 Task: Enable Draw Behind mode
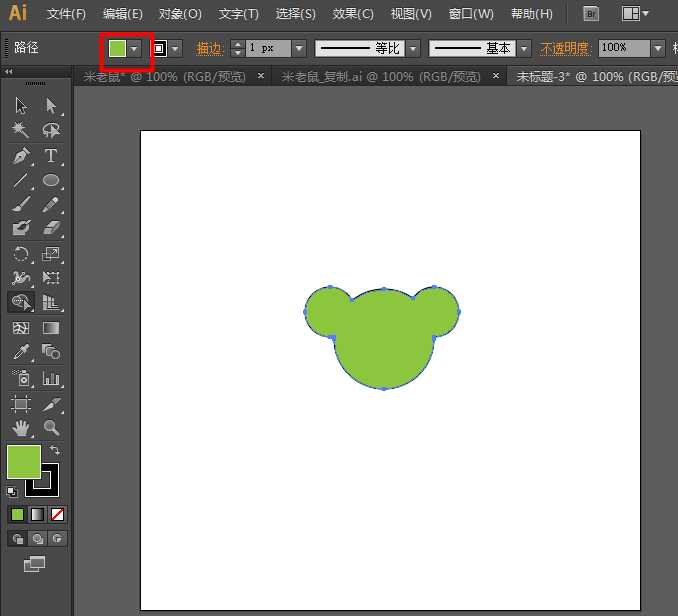[38, 539]
